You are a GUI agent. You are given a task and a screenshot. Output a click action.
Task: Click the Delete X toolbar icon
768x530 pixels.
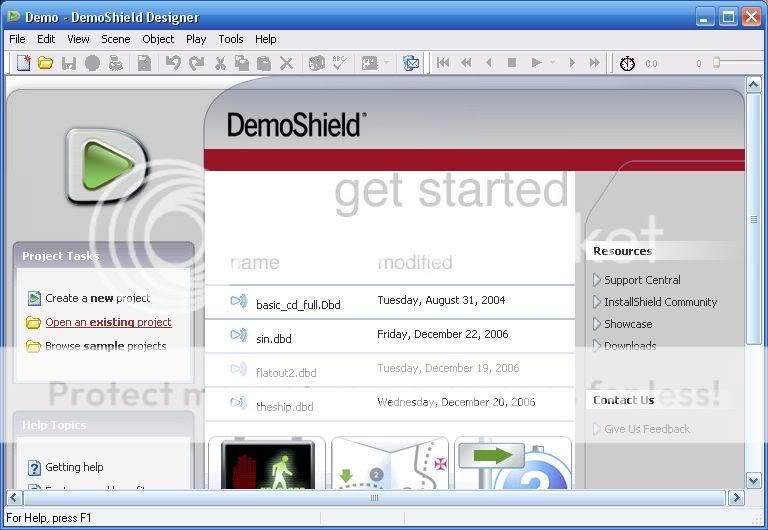(x=287, y=63)
